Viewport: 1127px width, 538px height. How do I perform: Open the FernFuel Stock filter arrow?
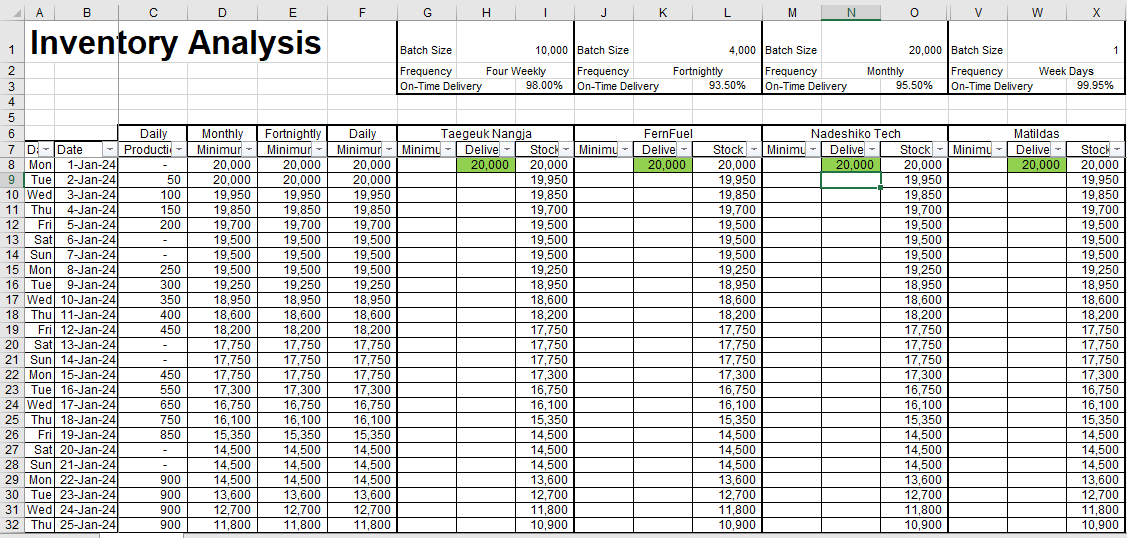753,149
